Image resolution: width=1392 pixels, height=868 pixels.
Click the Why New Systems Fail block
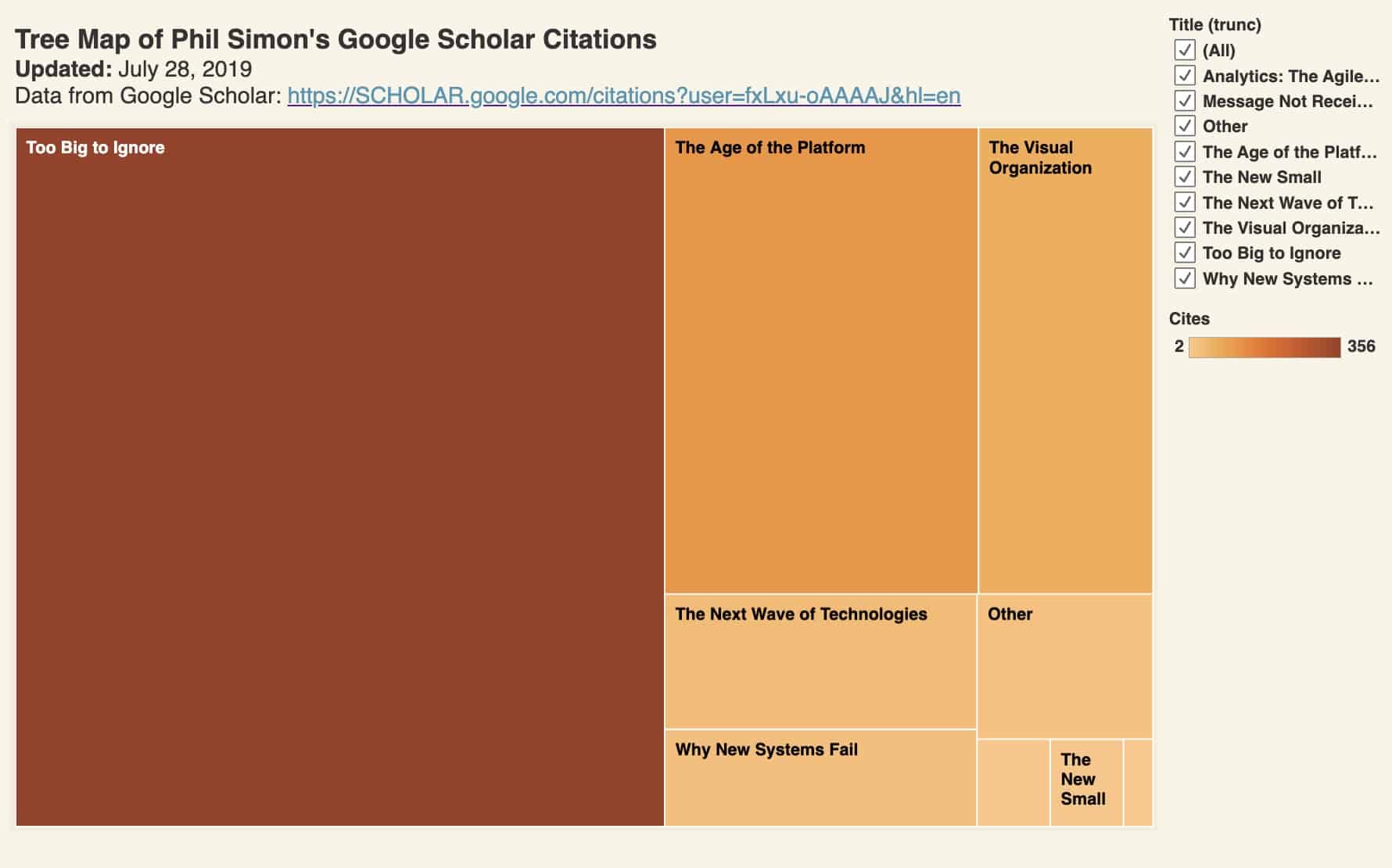pyautogui.click(x=820, y=778)
